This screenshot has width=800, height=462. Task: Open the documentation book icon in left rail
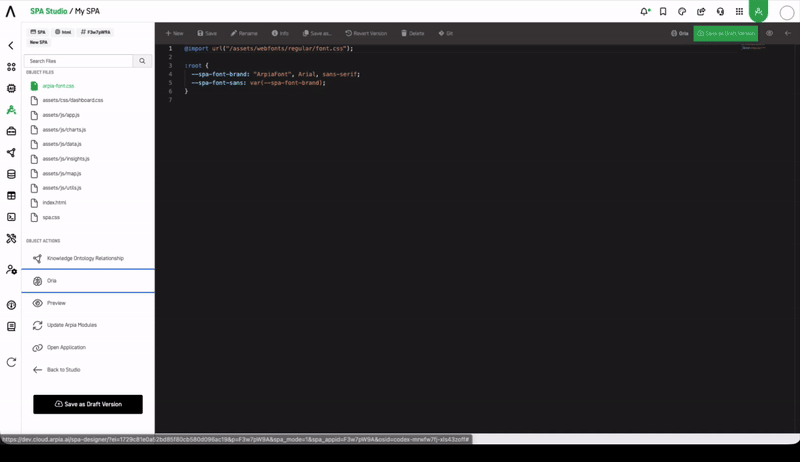(11, 326)
